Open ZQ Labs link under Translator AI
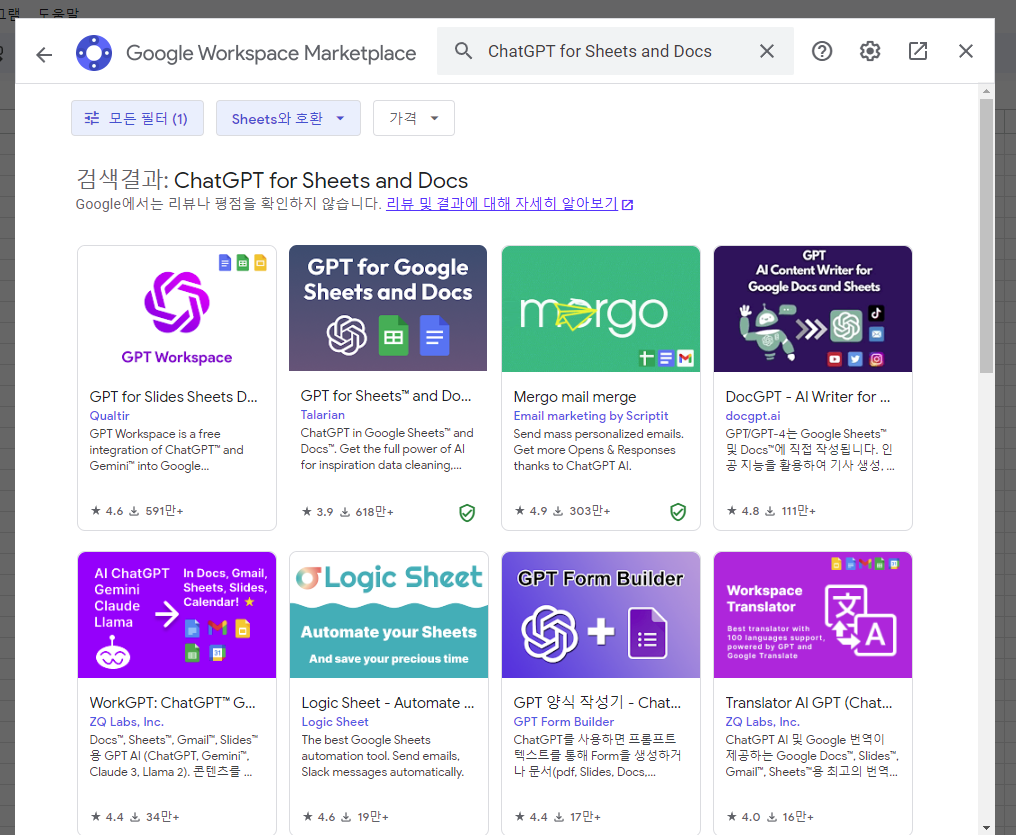Viewport: 1016px width, 835px height. pyautogui.click(x=763, y=722)
